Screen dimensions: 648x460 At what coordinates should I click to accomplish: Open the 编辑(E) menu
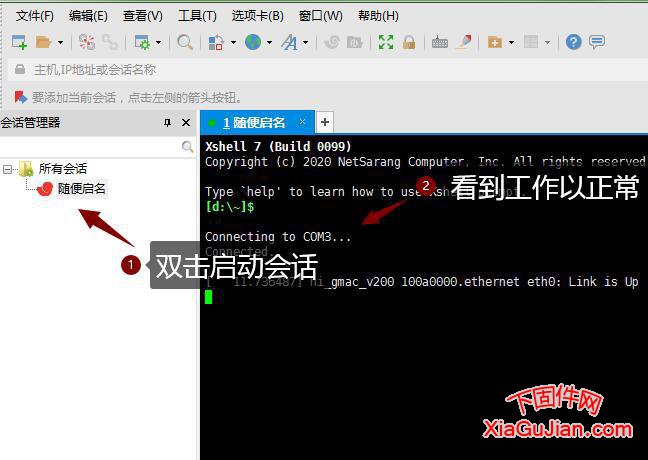click(88, 16)
